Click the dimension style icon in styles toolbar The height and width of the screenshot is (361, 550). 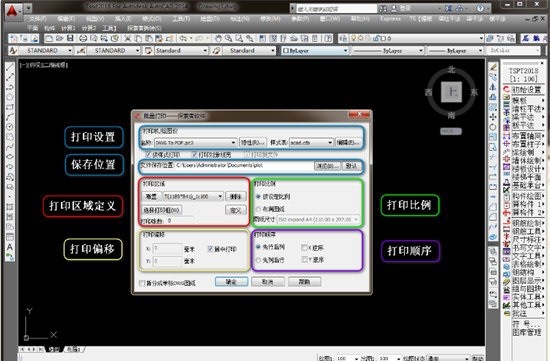click(81, 51)
